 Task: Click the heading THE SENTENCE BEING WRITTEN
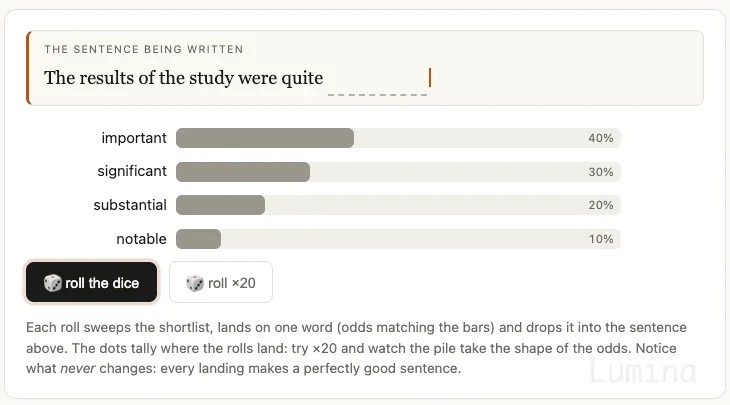point(144,49)
